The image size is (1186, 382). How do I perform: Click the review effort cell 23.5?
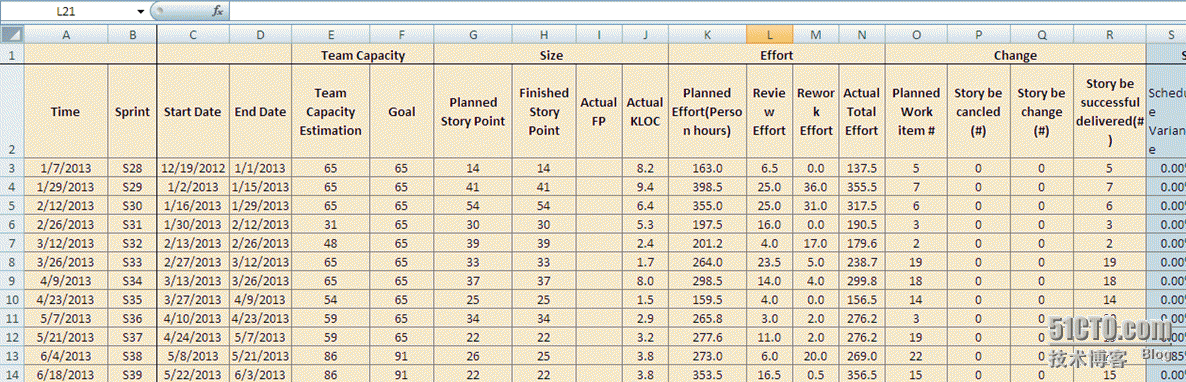click(x=769, y=262)
